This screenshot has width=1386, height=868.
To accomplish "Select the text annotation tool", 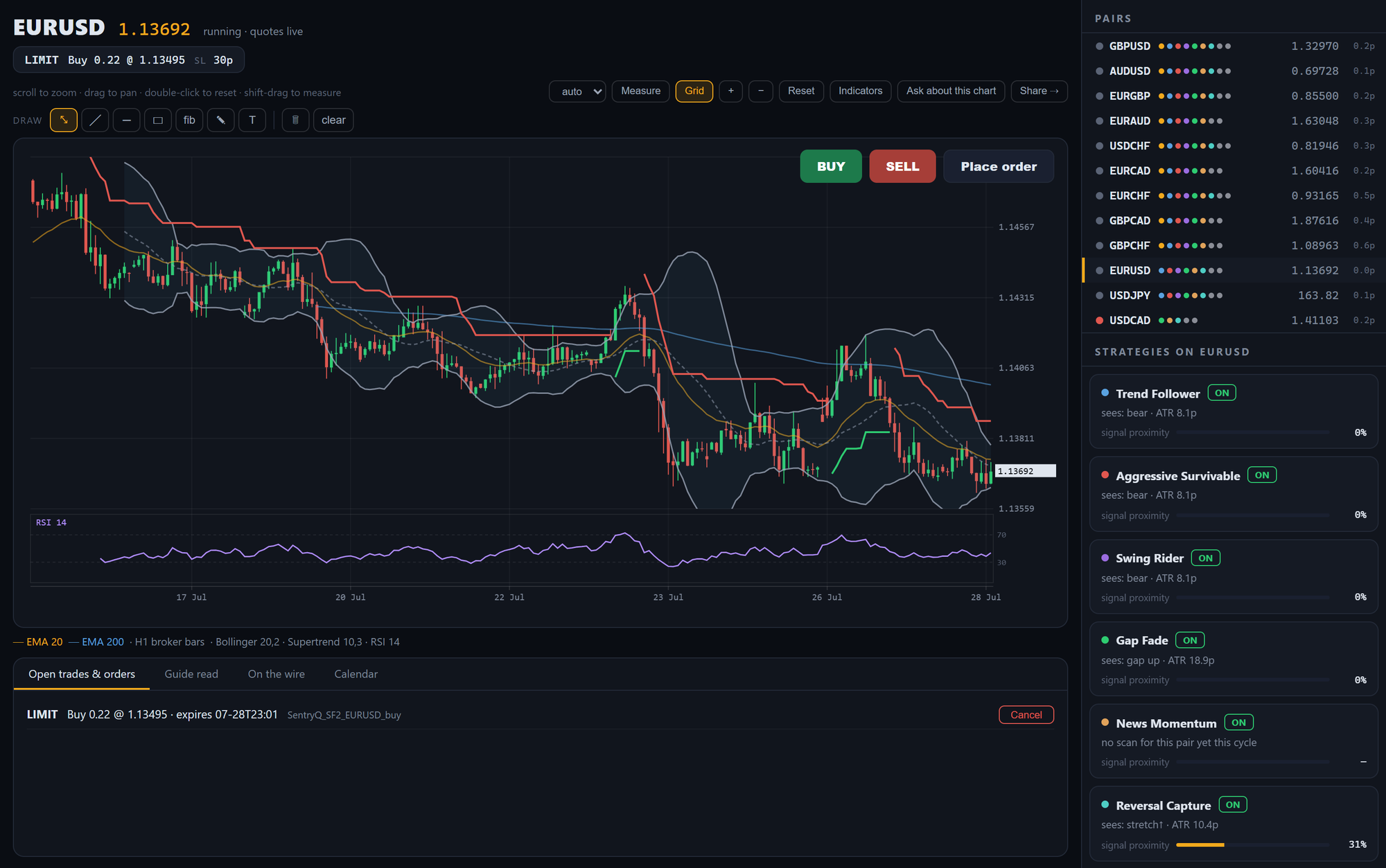I will point(252,120).
